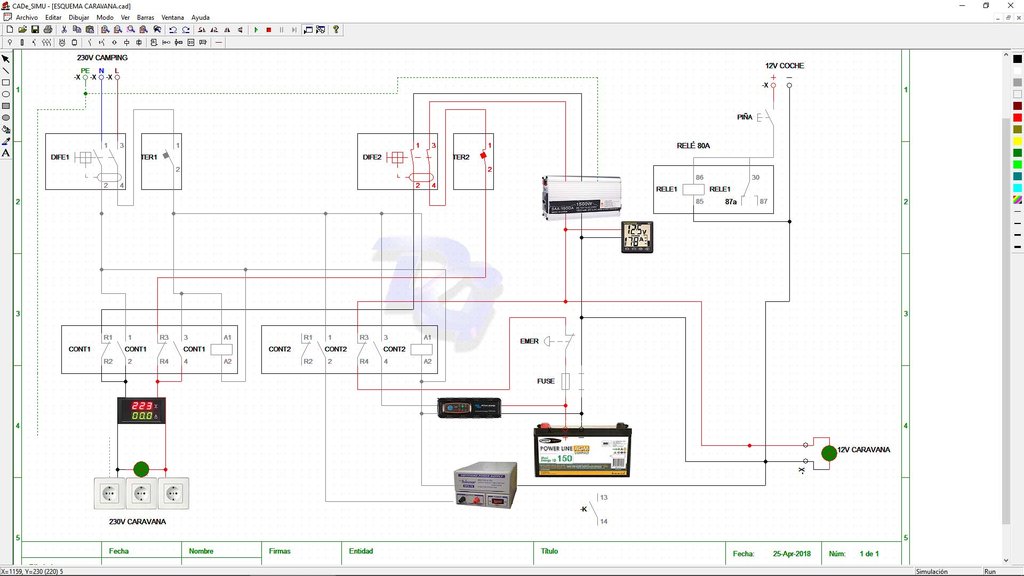
Task: Select the empty ellipse tool
Action: [x=6, y=94]
